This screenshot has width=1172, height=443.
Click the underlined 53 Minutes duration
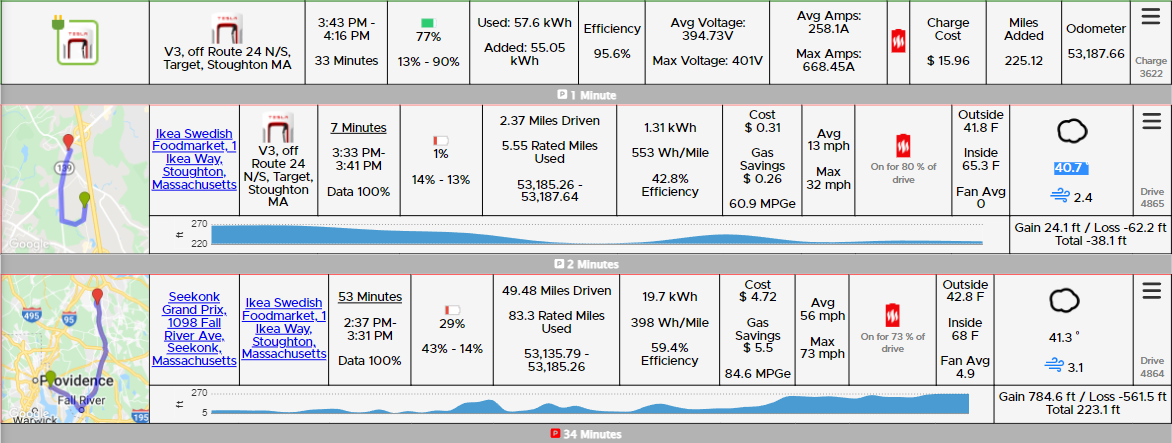(370, 297)
